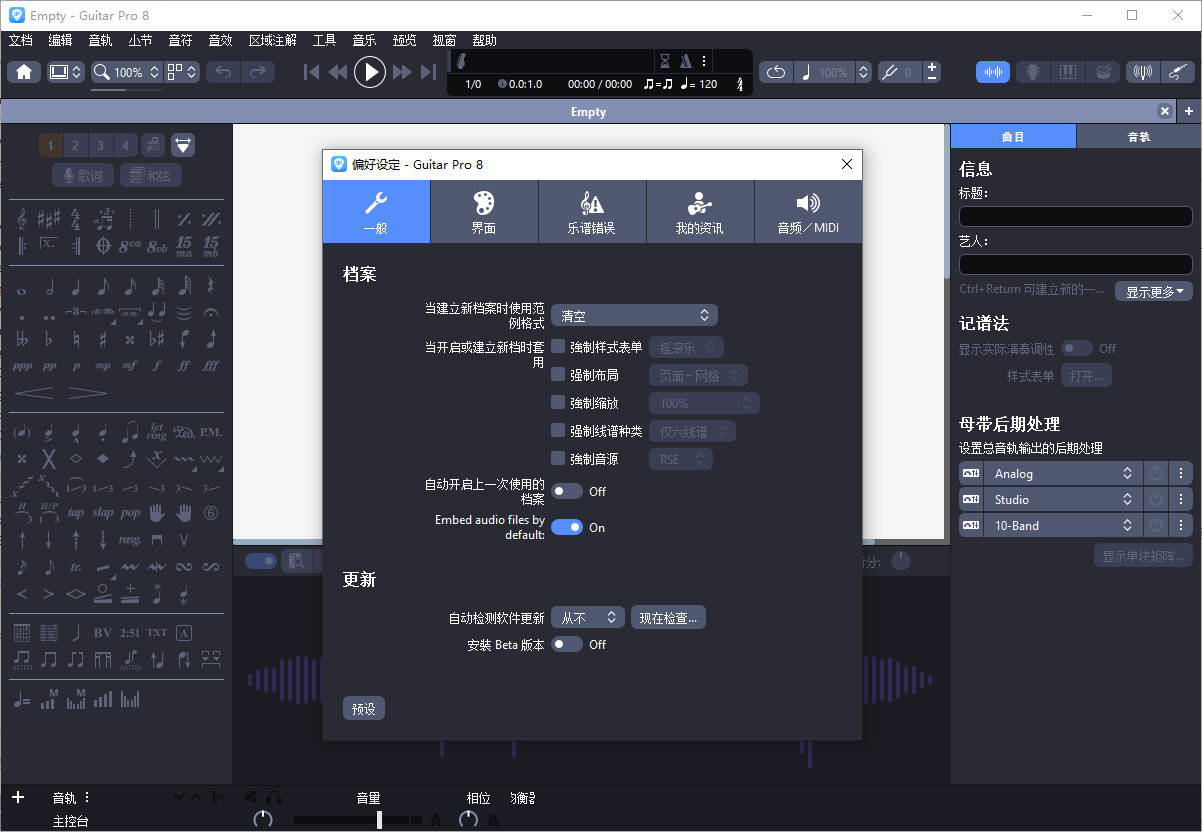Screen dimensions: 1202x832
Task: Open the 摇滚乐 stylesheet dropdown
Action: (x=686, y=347)
